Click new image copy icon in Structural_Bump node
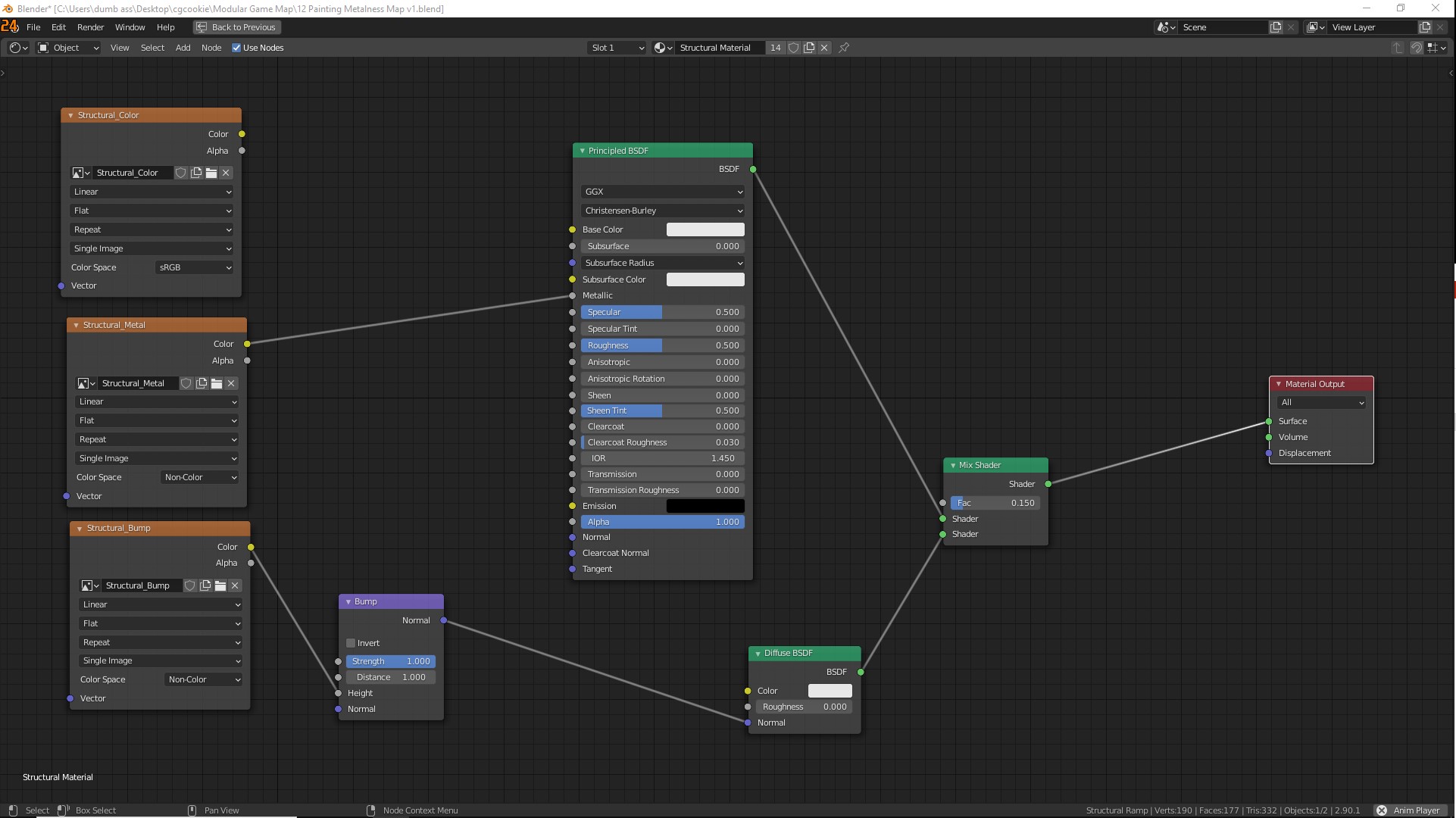Screen dimensions: 1456x818 point(205,585)
